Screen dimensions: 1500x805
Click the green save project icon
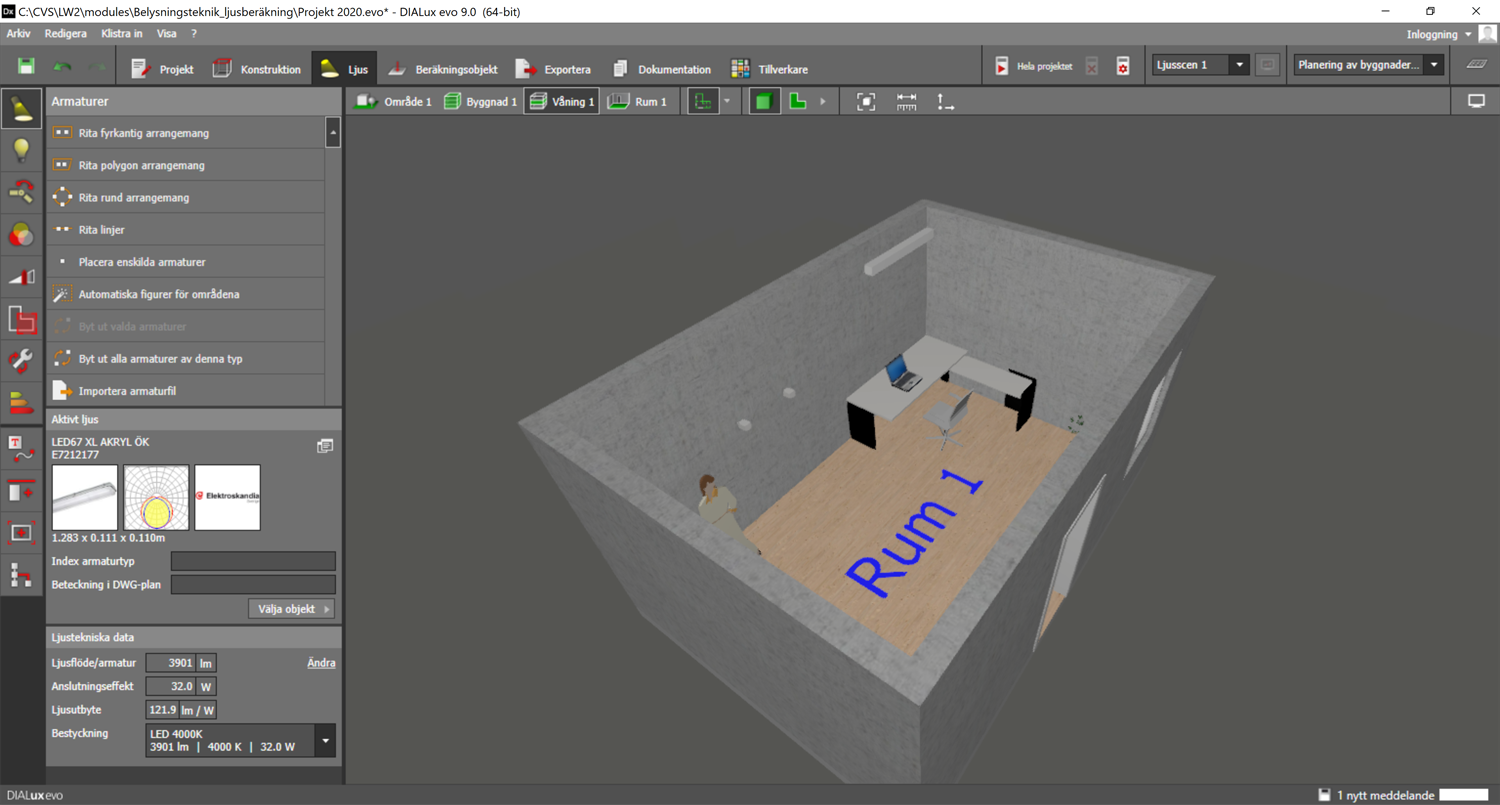26,67
